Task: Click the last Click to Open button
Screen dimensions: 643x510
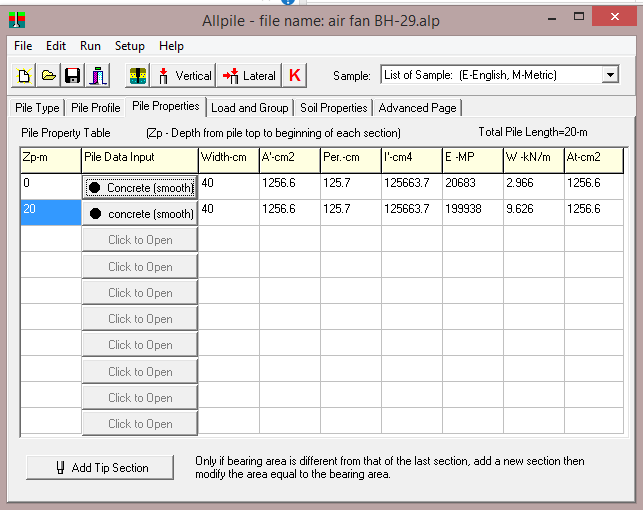Action: click(x=140, y=423)
